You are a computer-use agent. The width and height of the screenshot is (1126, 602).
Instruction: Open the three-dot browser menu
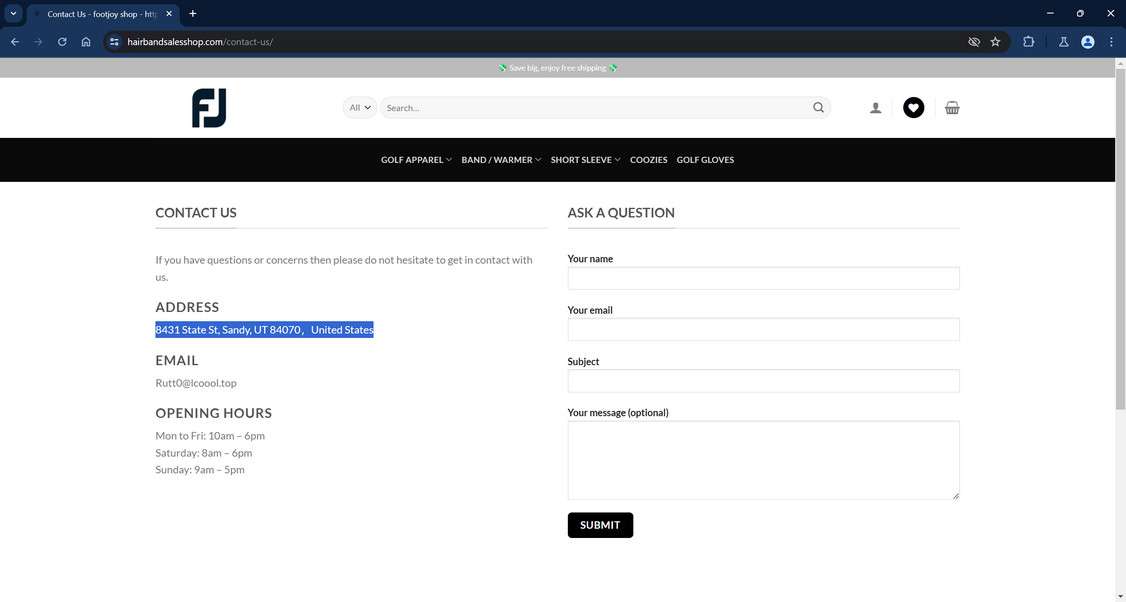click(1111, 42)
